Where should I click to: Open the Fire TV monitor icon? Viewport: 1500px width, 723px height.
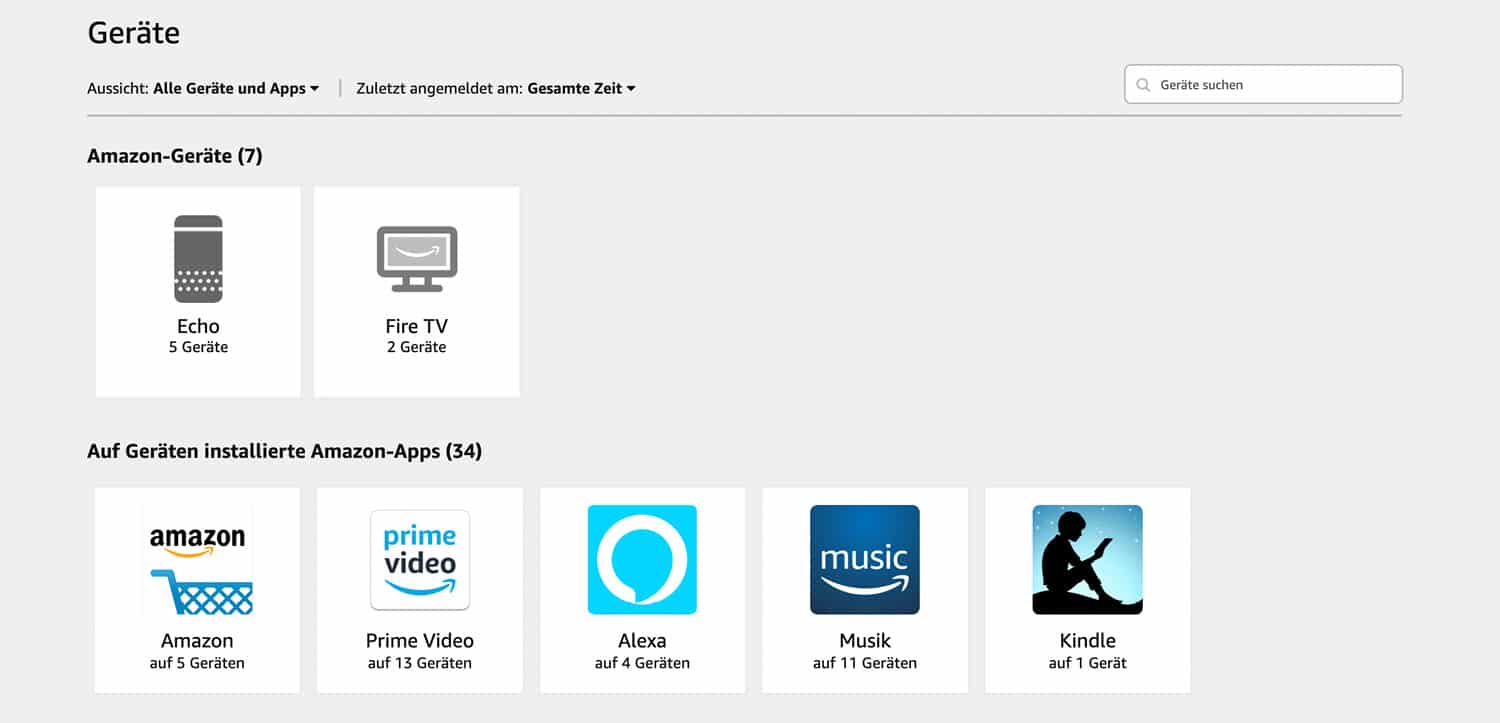pos(417,259)
